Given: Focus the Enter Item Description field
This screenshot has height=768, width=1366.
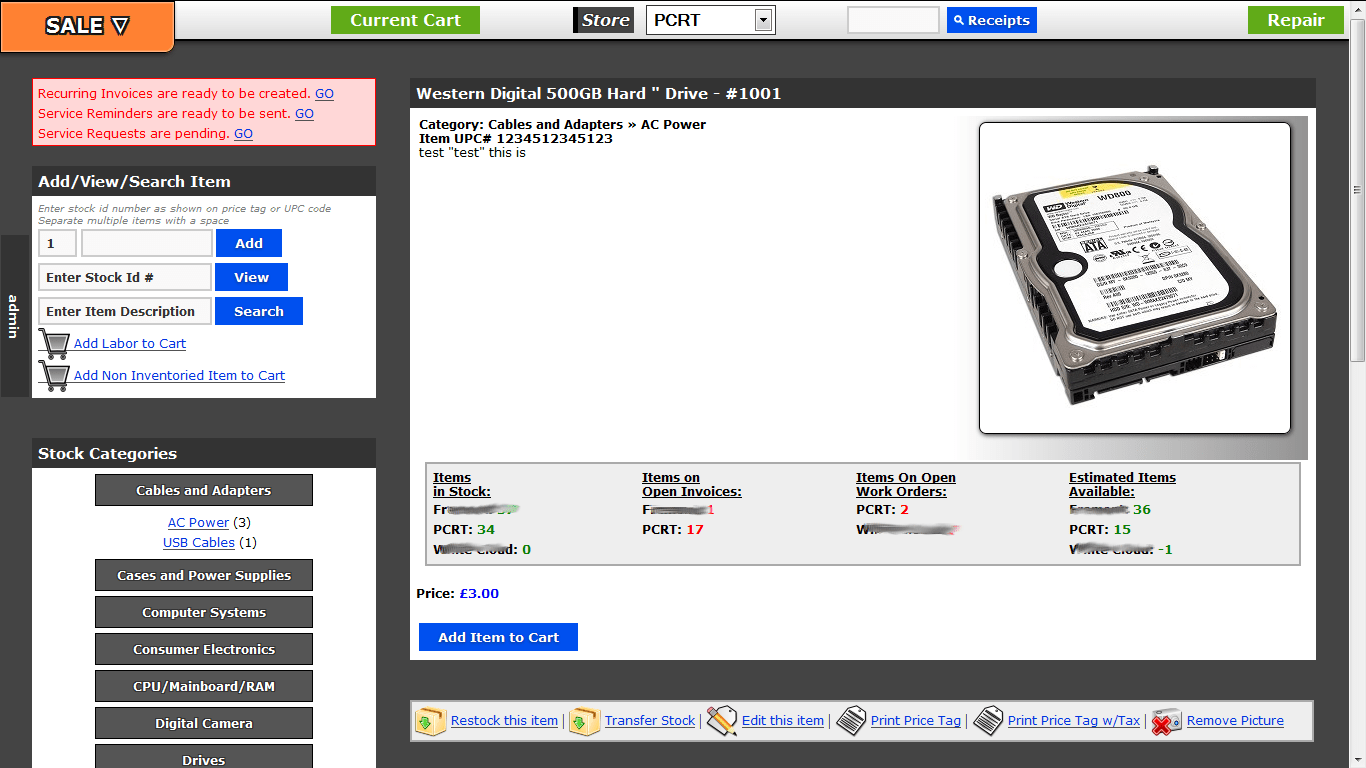Looking at the screenshot, I should click(x=125, y=311).
